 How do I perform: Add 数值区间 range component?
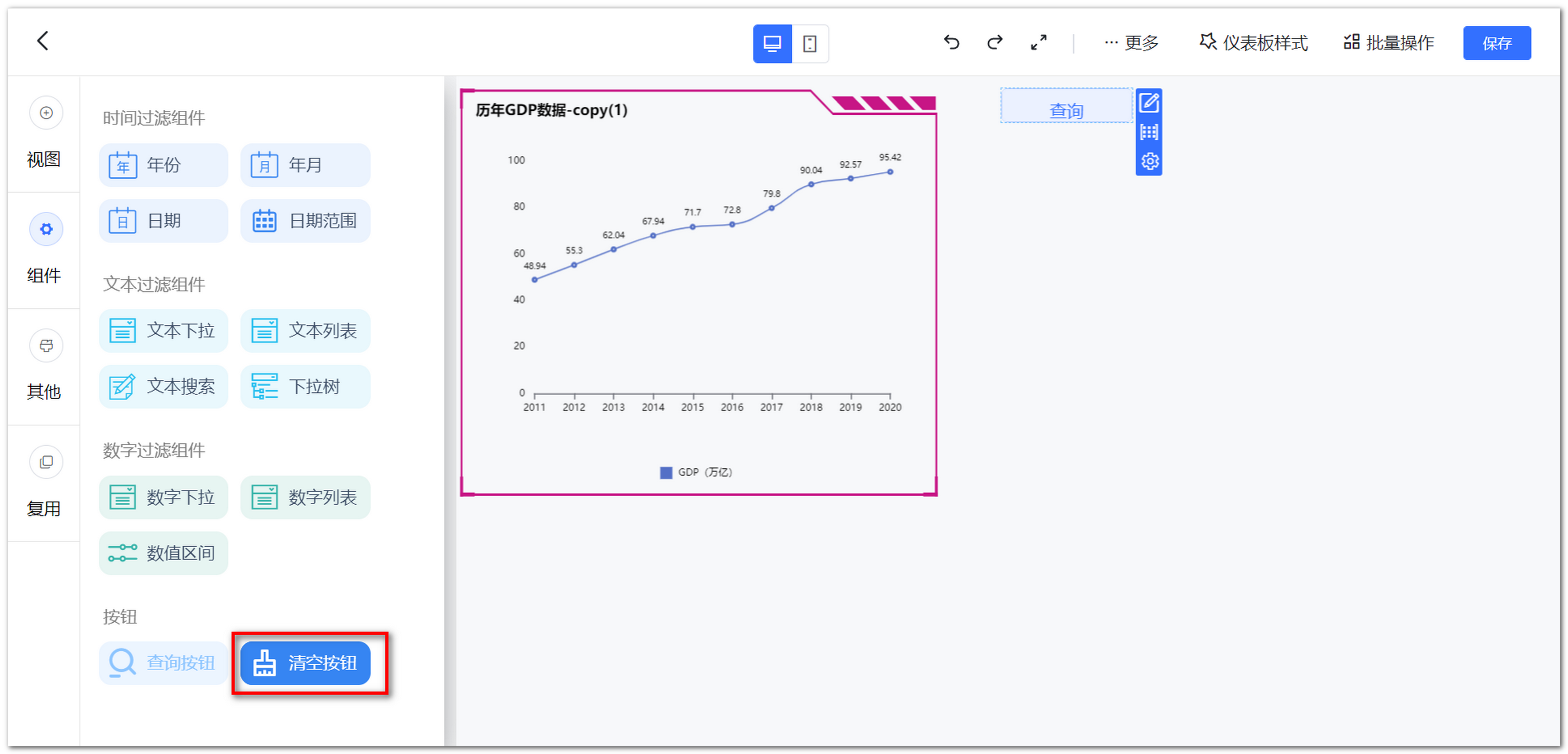click(163, 553)
